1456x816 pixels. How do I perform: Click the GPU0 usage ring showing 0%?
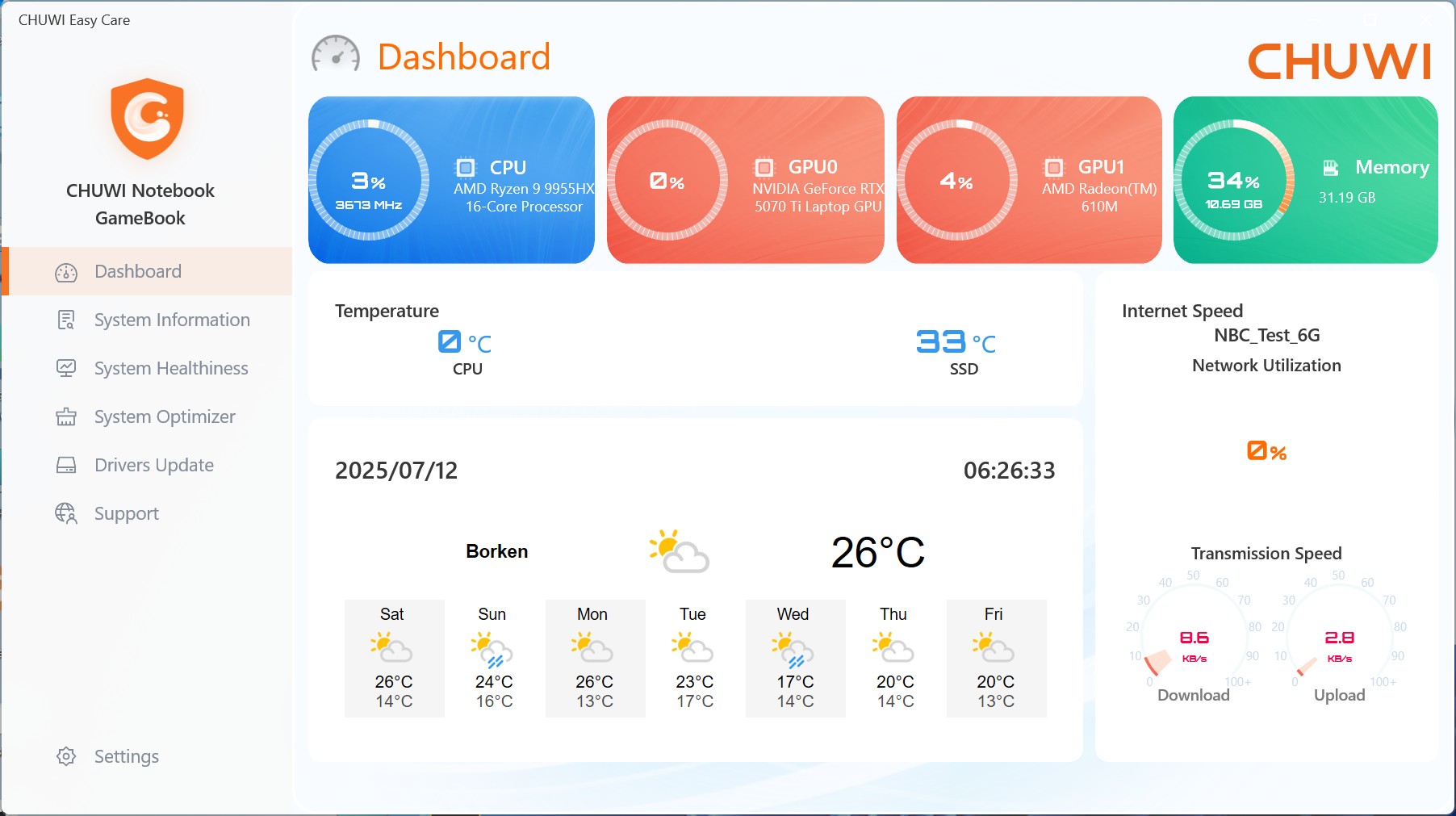667,180
